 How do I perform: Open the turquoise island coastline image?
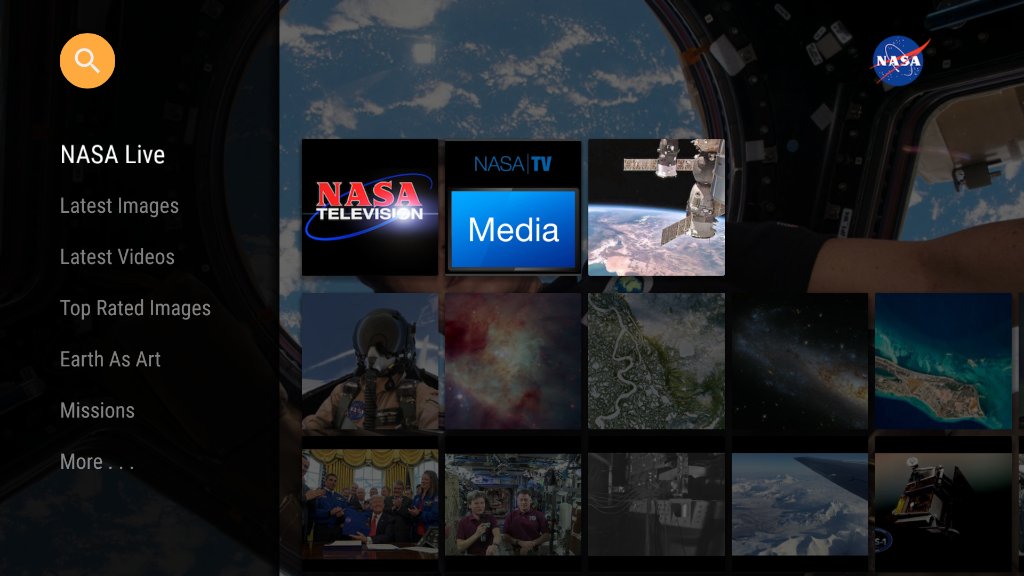tap(943, 361)
